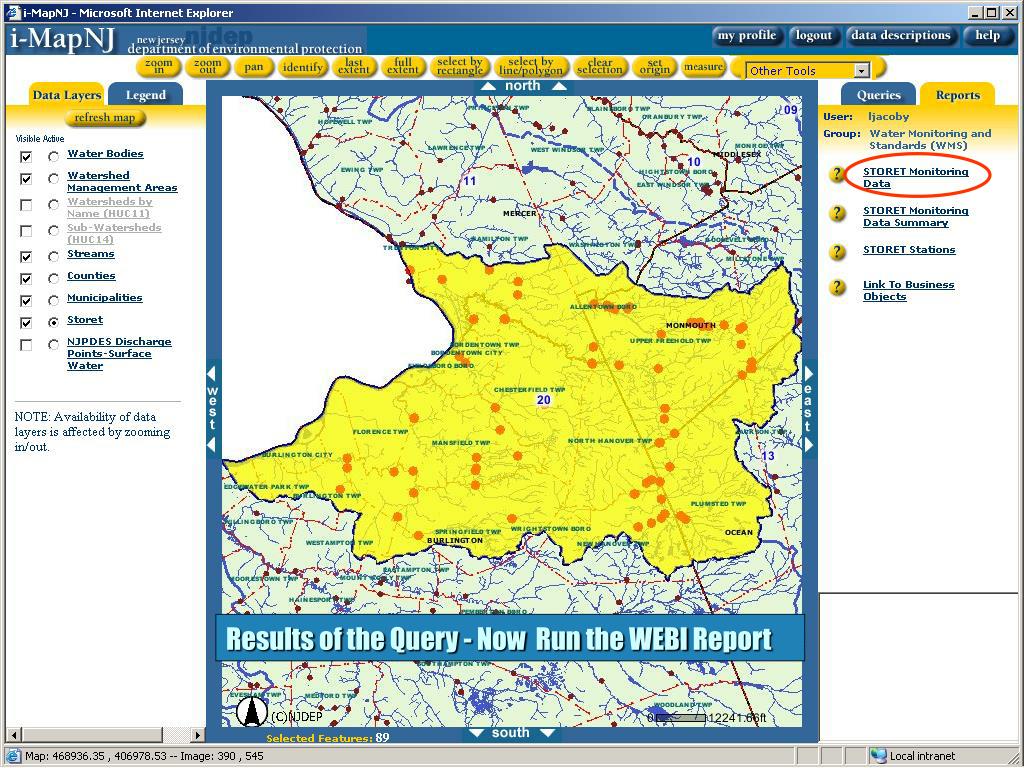Check Sub-Watersheds (HUC14) visible checkbox

click(26, 231)
